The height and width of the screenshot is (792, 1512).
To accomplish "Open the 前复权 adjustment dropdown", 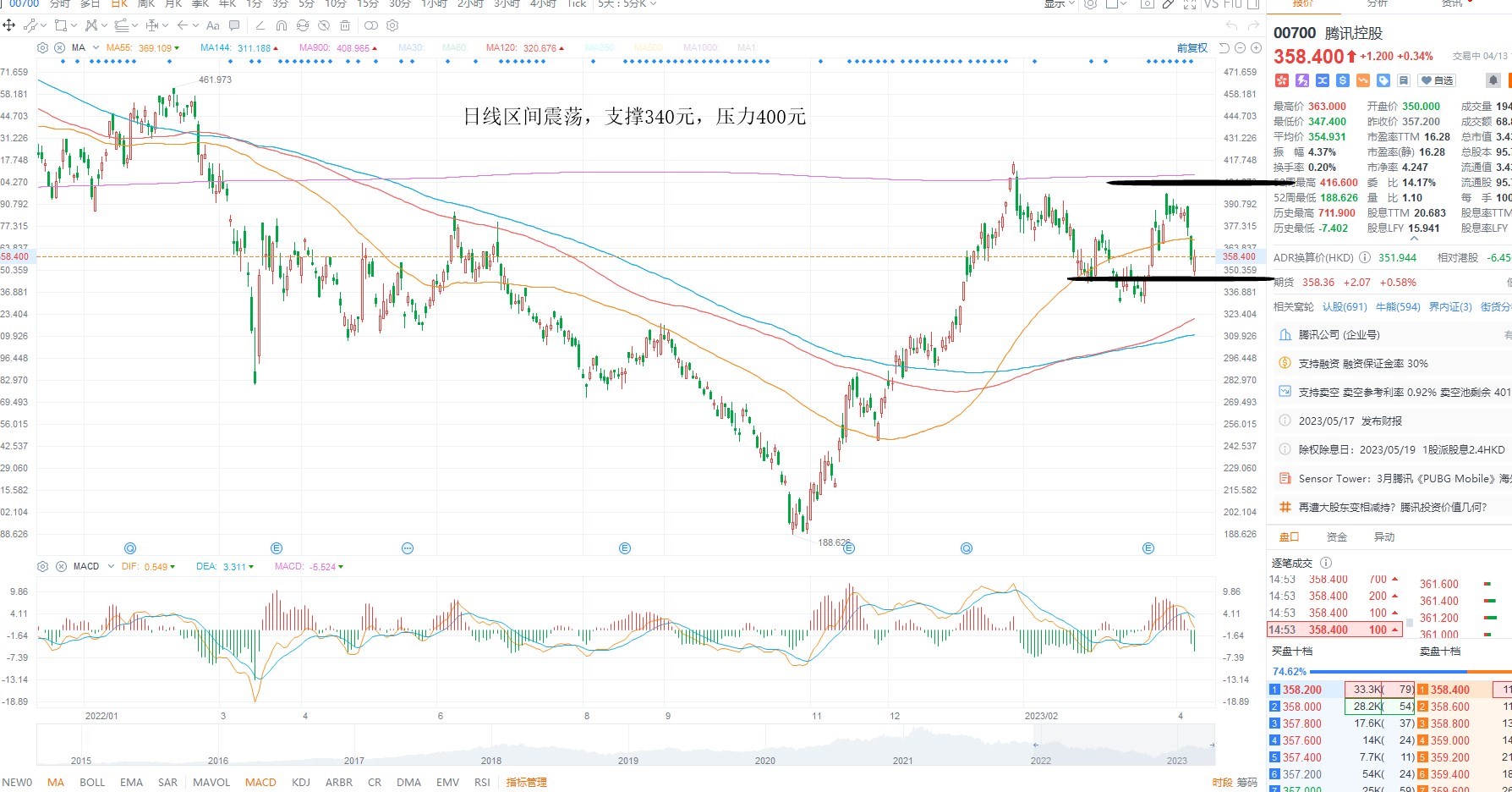I will point(1192,48).
